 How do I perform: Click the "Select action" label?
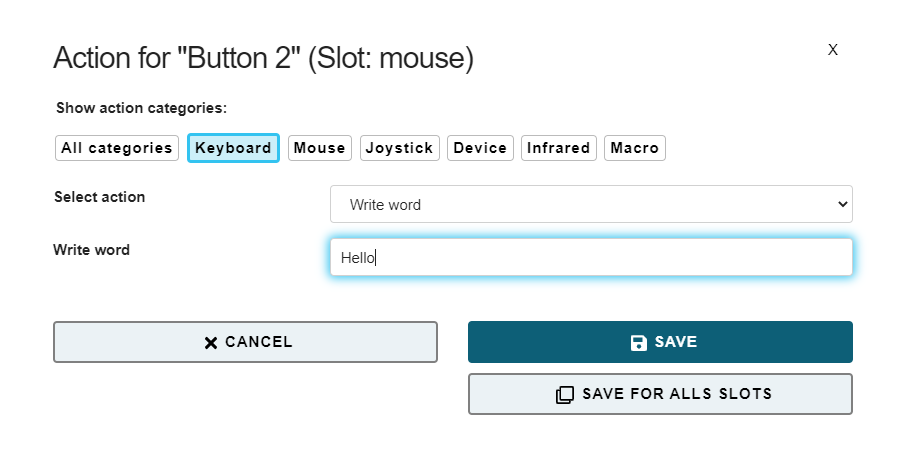click(100, 197)
